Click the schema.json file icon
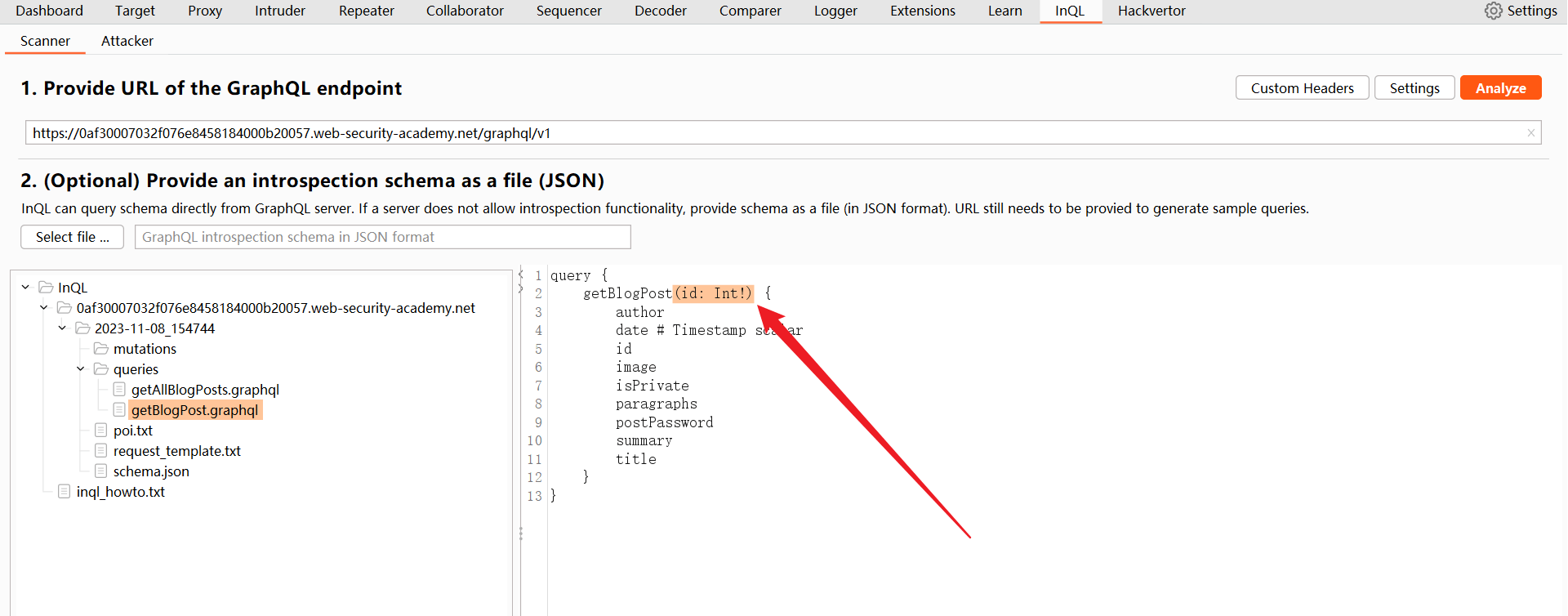This screenshot has height=616, width=1568. (101, 471)
